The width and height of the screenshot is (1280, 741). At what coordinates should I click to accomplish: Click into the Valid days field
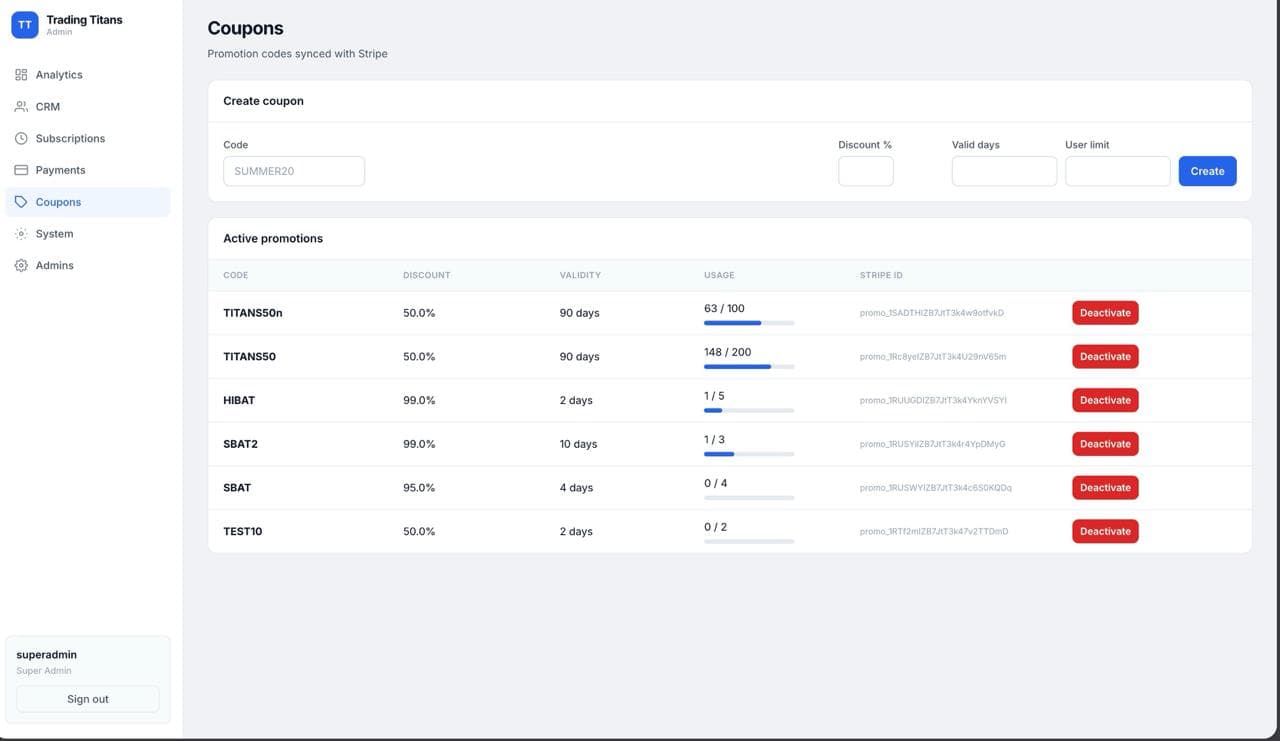(x=1004, y=171)
